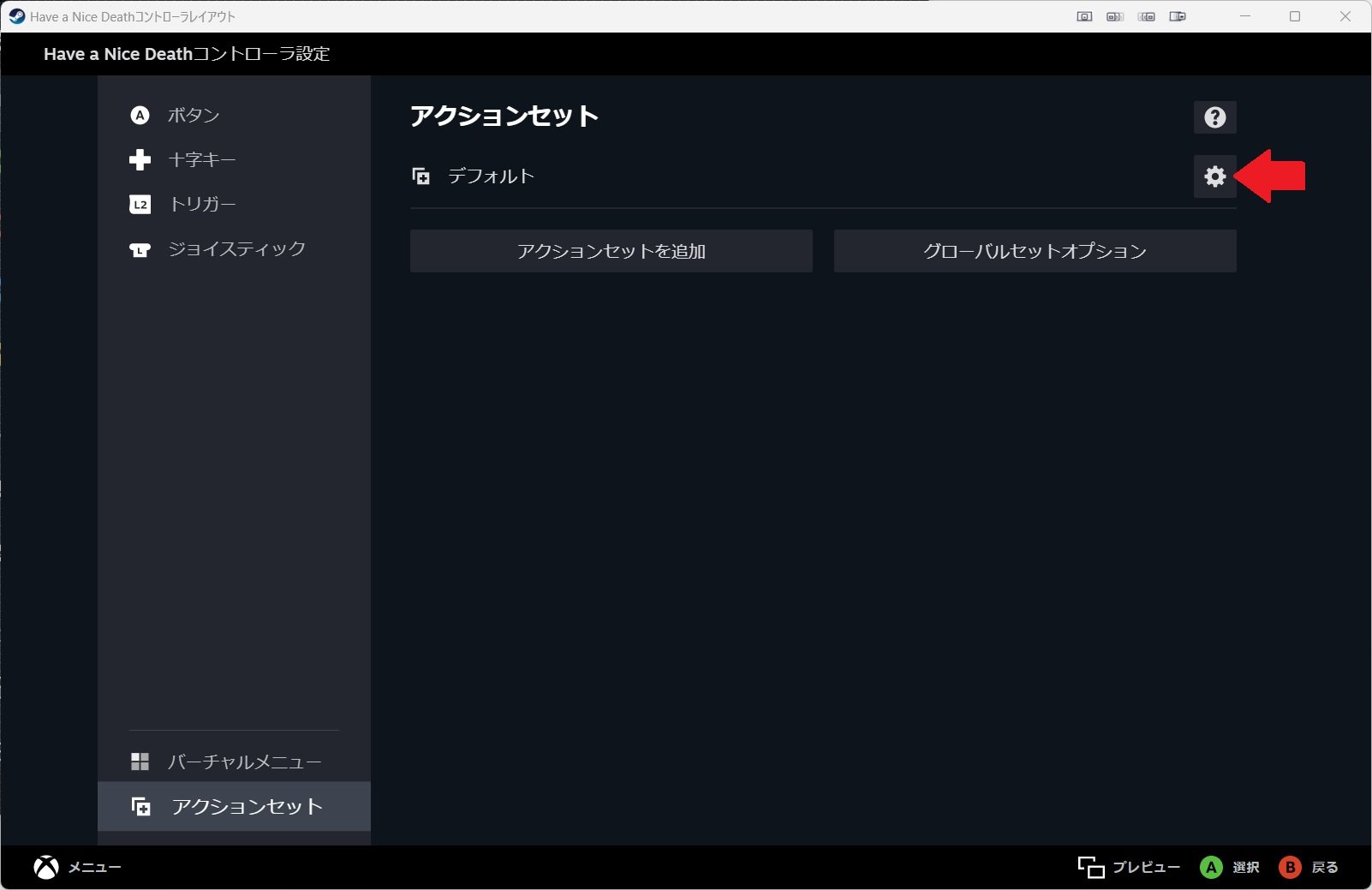Go to the ジョイスティック joystick section
Screen dimensions: 1372x890
[x=234, y=248]
